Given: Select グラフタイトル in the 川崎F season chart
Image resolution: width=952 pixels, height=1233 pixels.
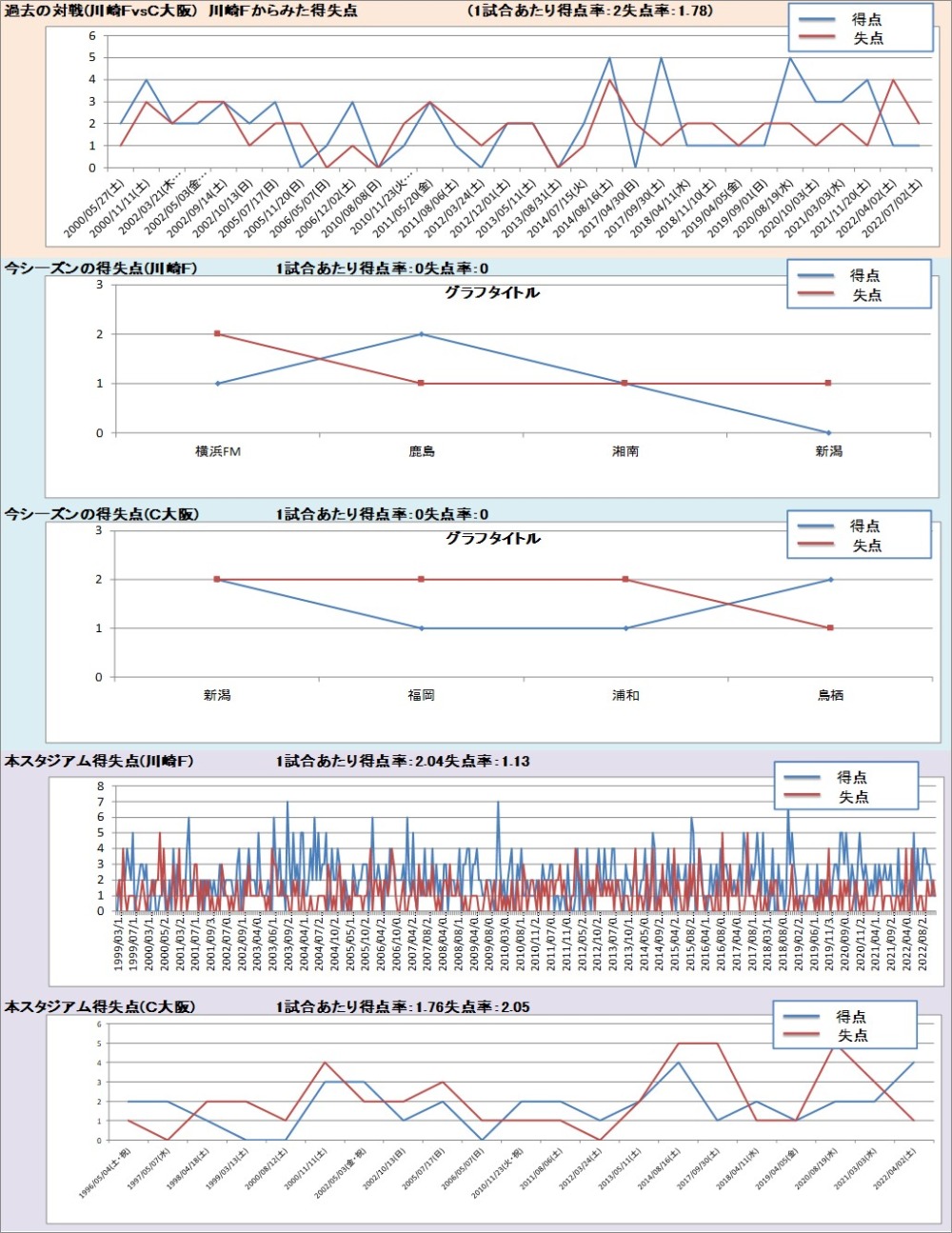Looking at the screenshot, I should (492, 292).
